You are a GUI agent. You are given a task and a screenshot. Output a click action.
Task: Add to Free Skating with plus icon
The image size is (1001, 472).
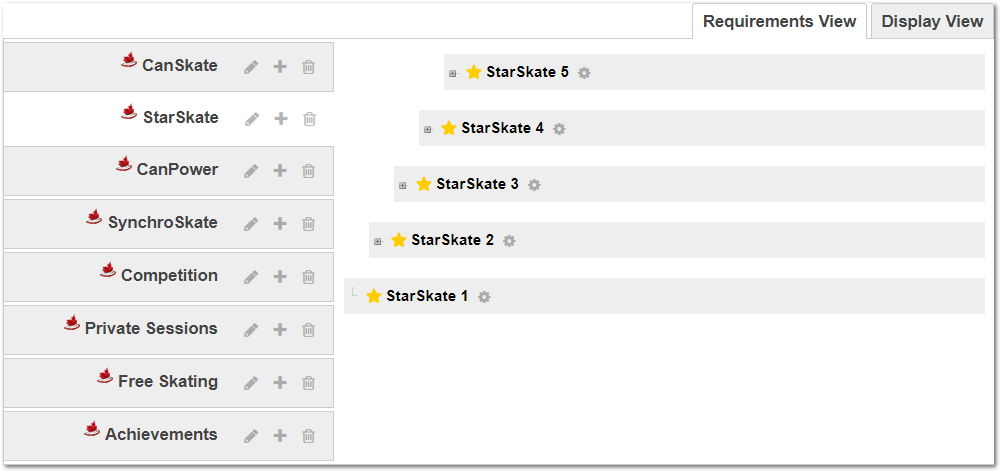click(280, 383)
